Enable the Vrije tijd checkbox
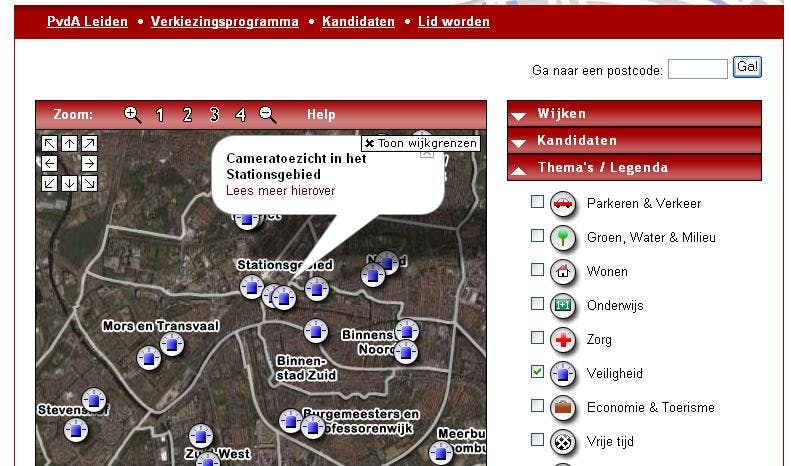791x466 pixels. click(x=537, y=440)
